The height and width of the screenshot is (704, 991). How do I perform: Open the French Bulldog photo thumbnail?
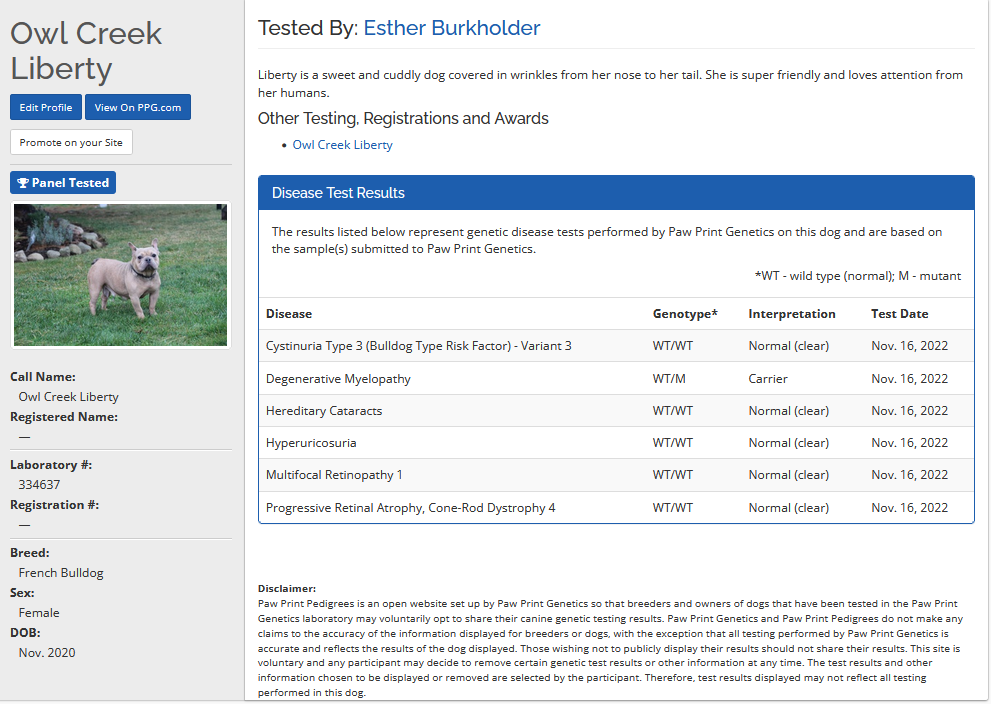click(x=120, y=275)
